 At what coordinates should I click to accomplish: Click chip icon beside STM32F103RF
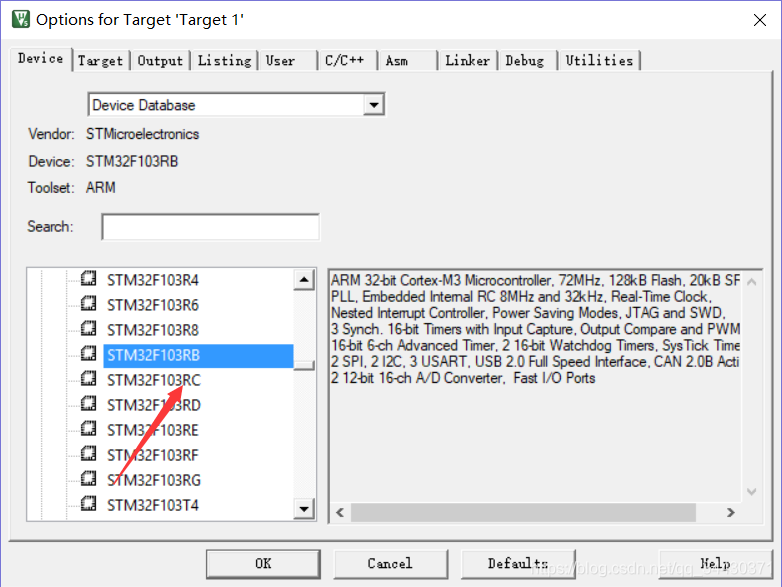coord(88,453)
